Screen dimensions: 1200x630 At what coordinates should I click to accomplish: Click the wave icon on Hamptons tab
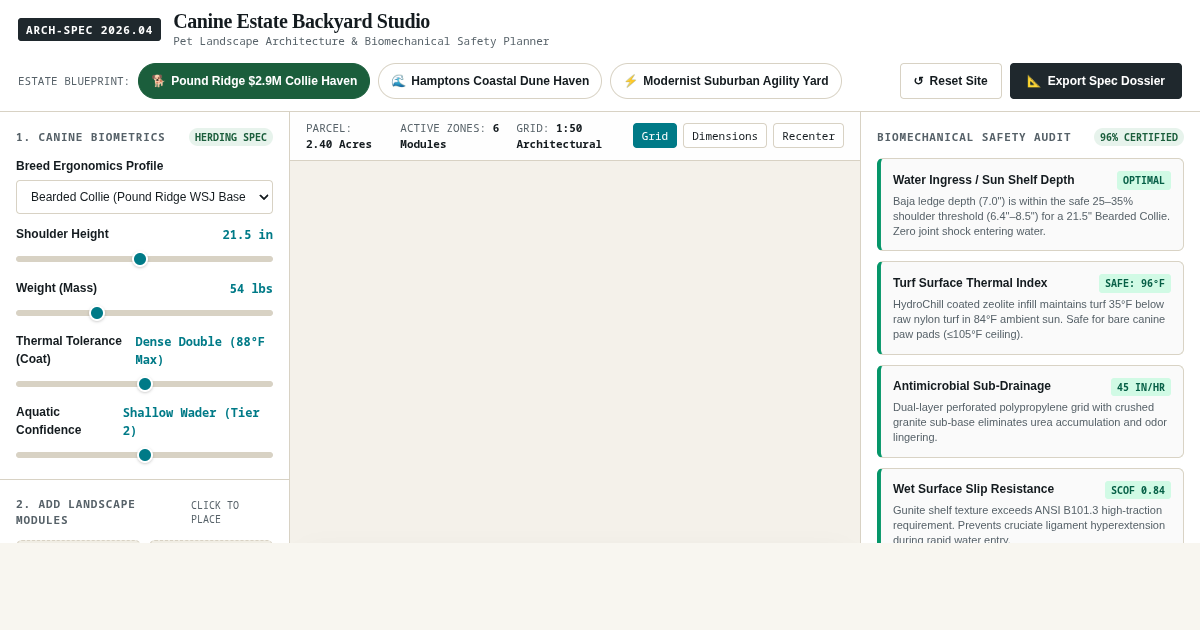398,81
